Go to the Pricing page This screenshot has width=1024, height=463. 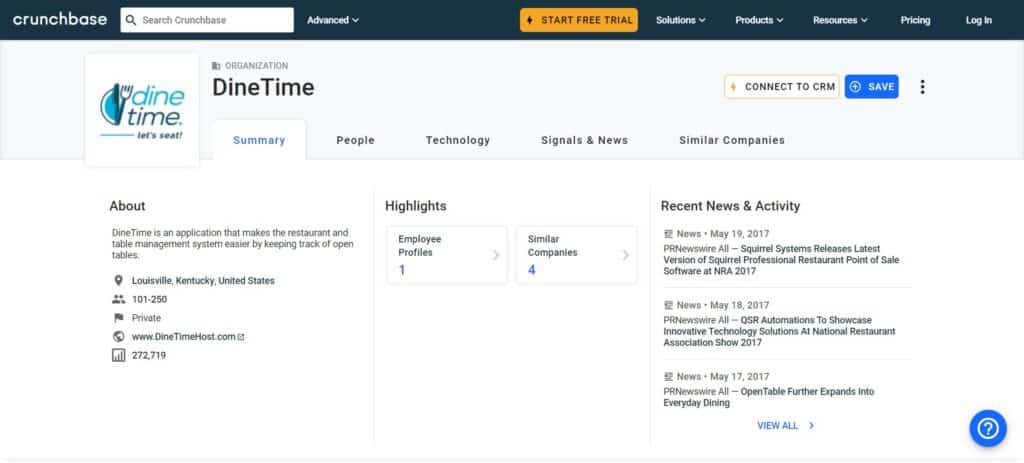[x=915, y=20]
